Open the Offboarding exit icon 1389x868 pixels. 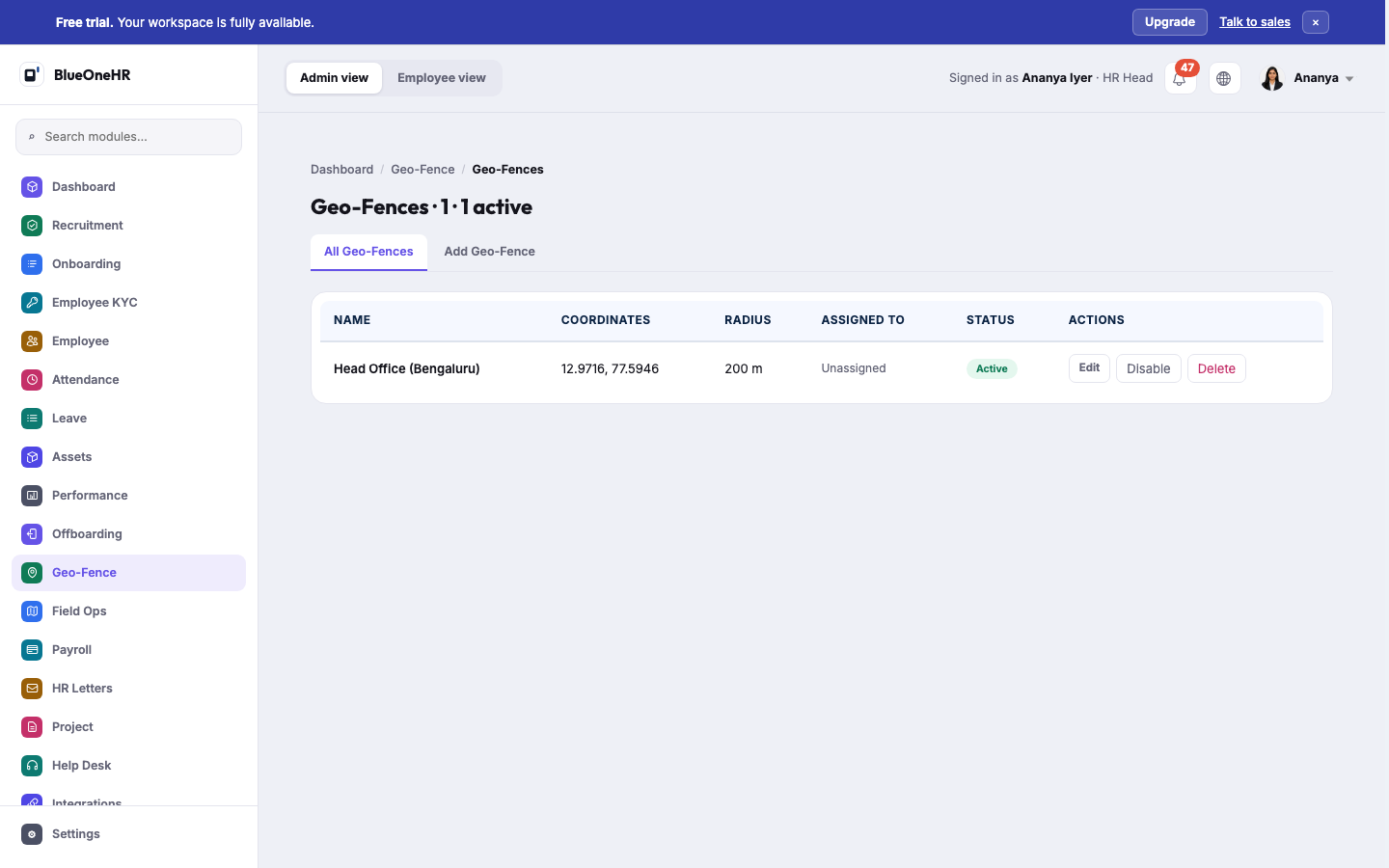pyautogui.click(x=32, y=534)
